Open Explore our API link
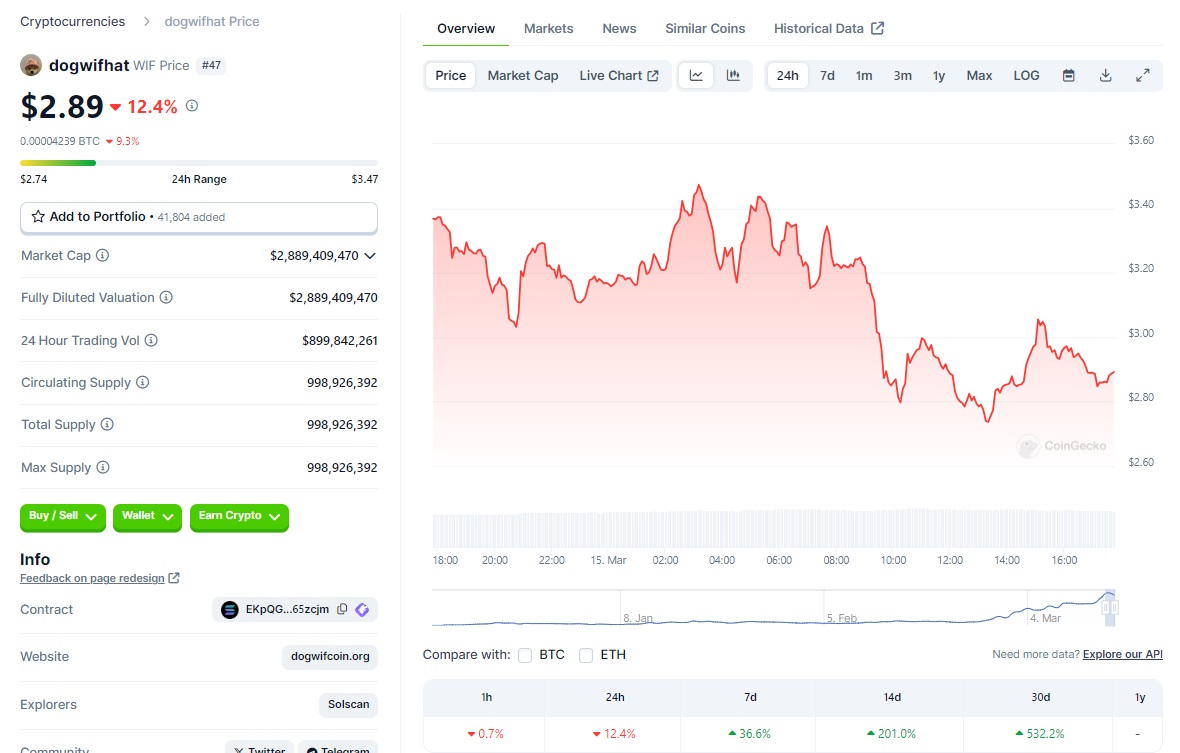 click(1123, 654)
